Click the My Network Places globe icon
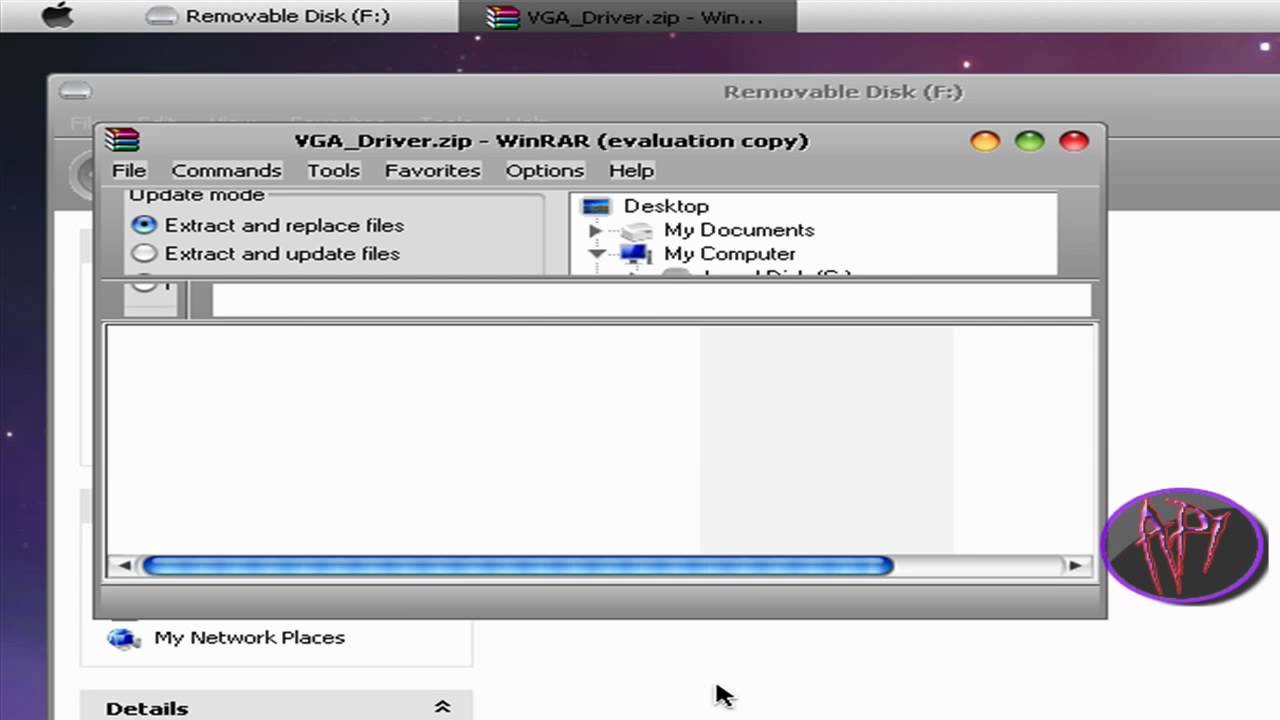 click(124, 638)
